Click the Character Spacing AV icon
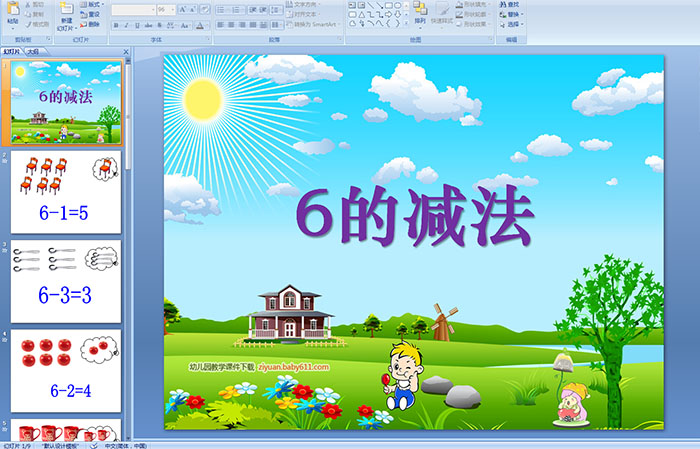Screen dimensions: 700x449 point(173,25)
